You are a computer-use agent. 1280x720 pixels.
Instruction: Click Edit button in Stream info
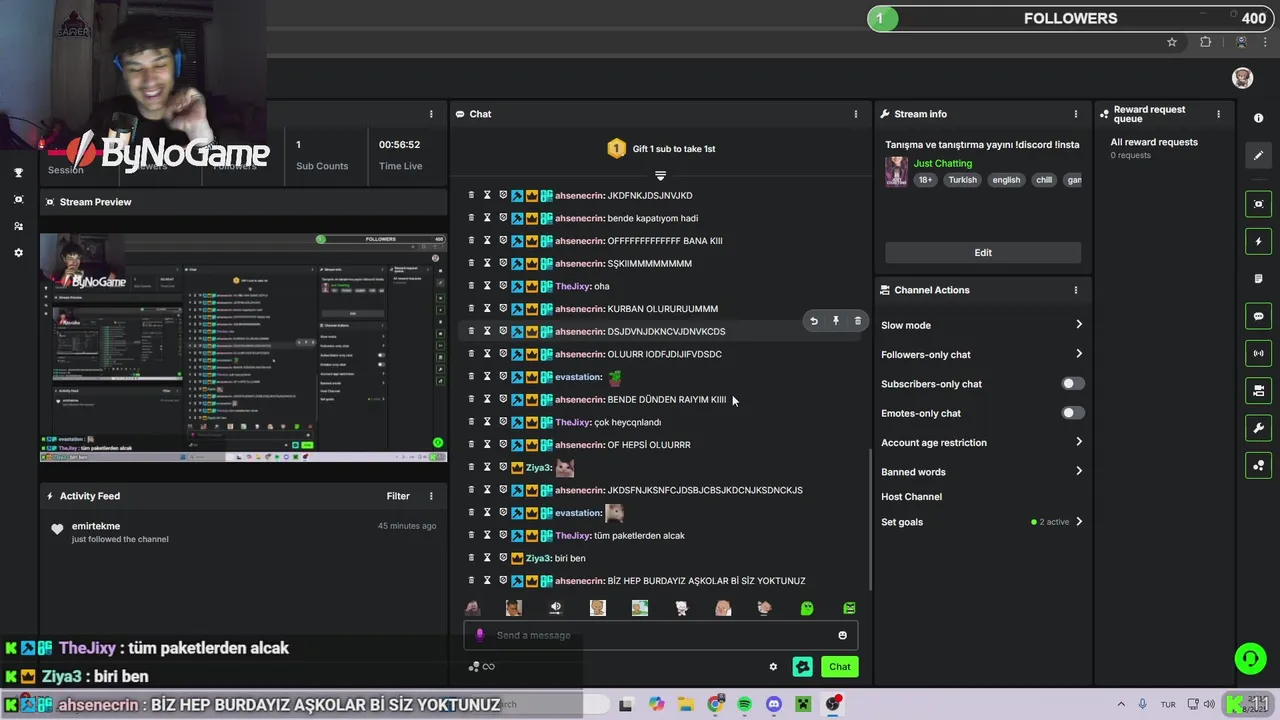(983, 253)
